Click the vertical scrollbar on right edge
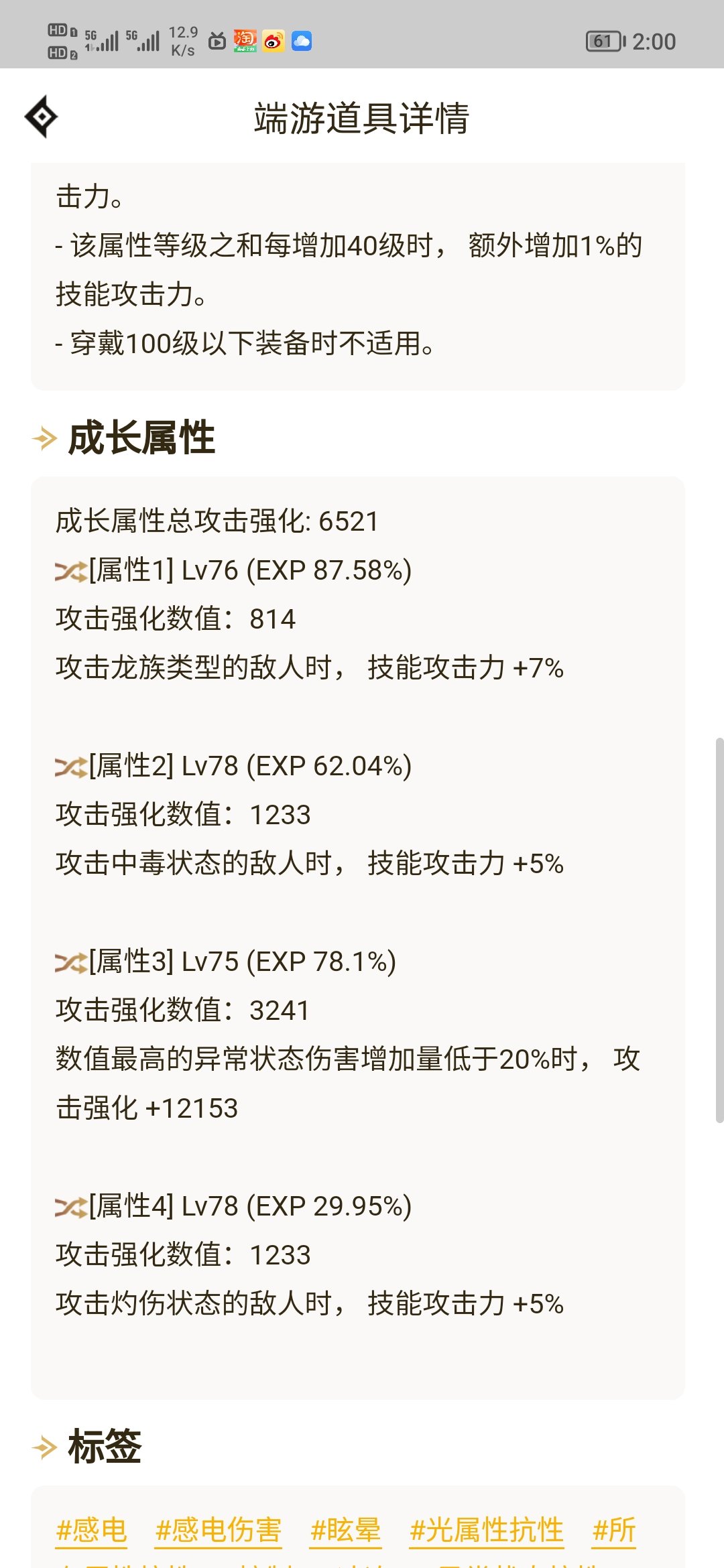724x1568 pixels. pos(719,930)
